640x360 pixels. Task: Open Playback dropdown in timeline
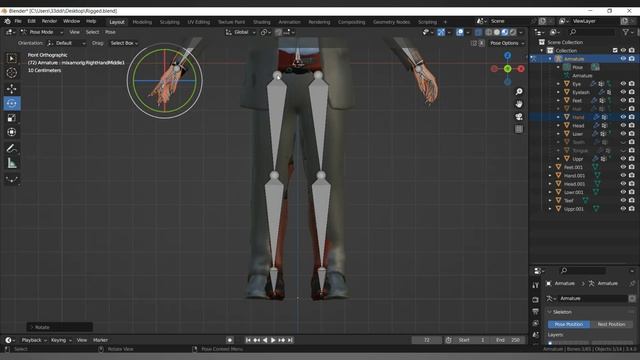click(x=34, y=340)
